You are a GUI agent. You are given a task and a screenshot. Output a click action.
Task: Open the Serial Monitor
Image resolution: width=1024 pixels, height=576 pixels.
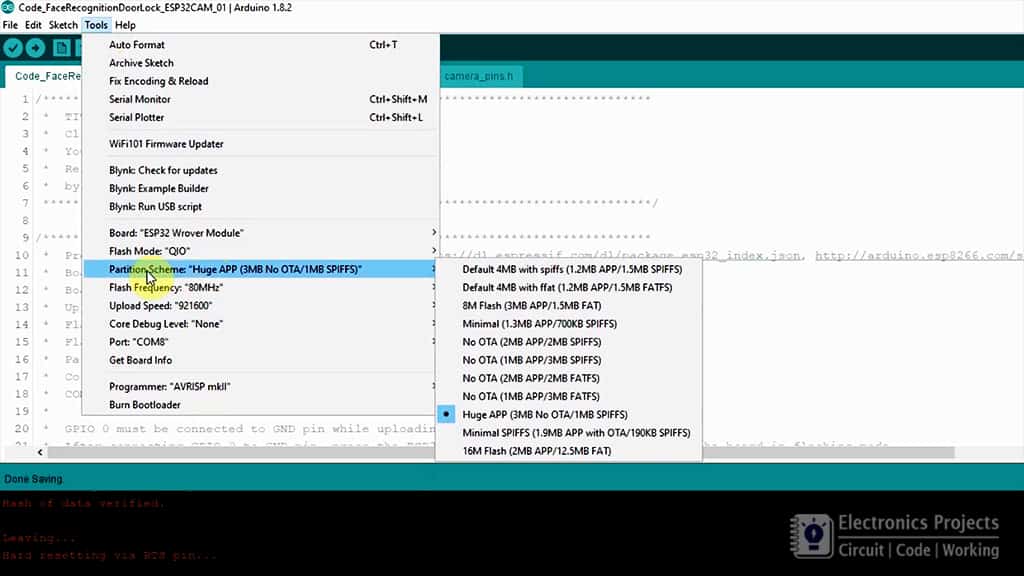[261, 99]
